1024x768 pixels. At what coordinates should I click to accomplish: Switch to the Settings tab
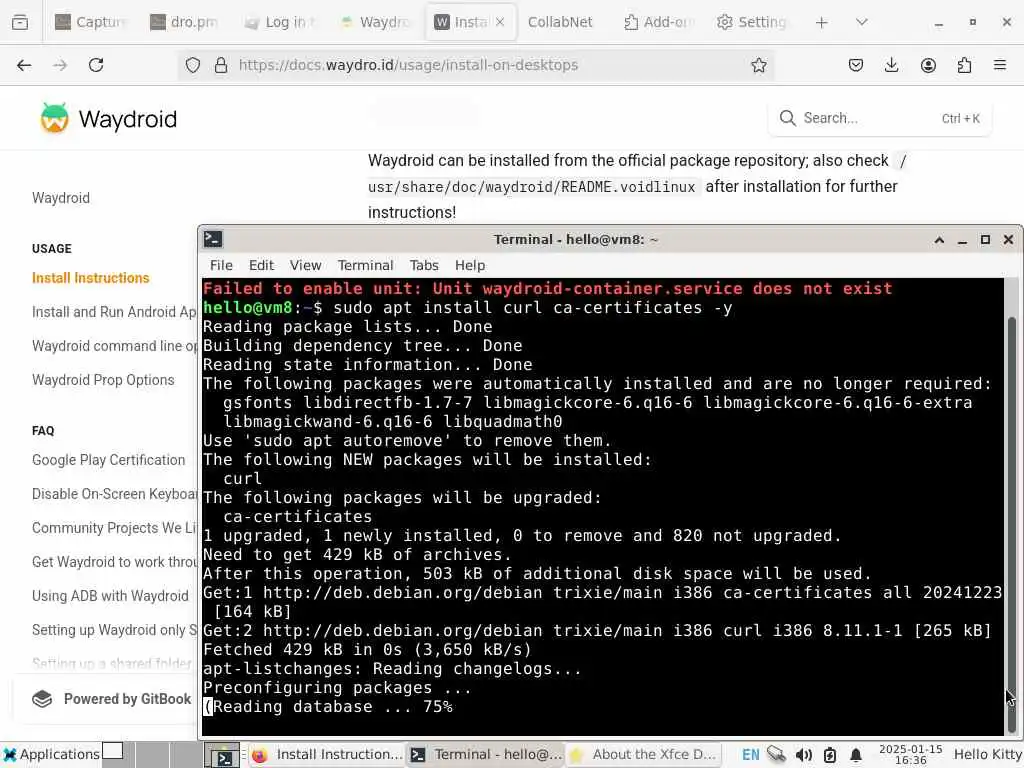[752, 22]
